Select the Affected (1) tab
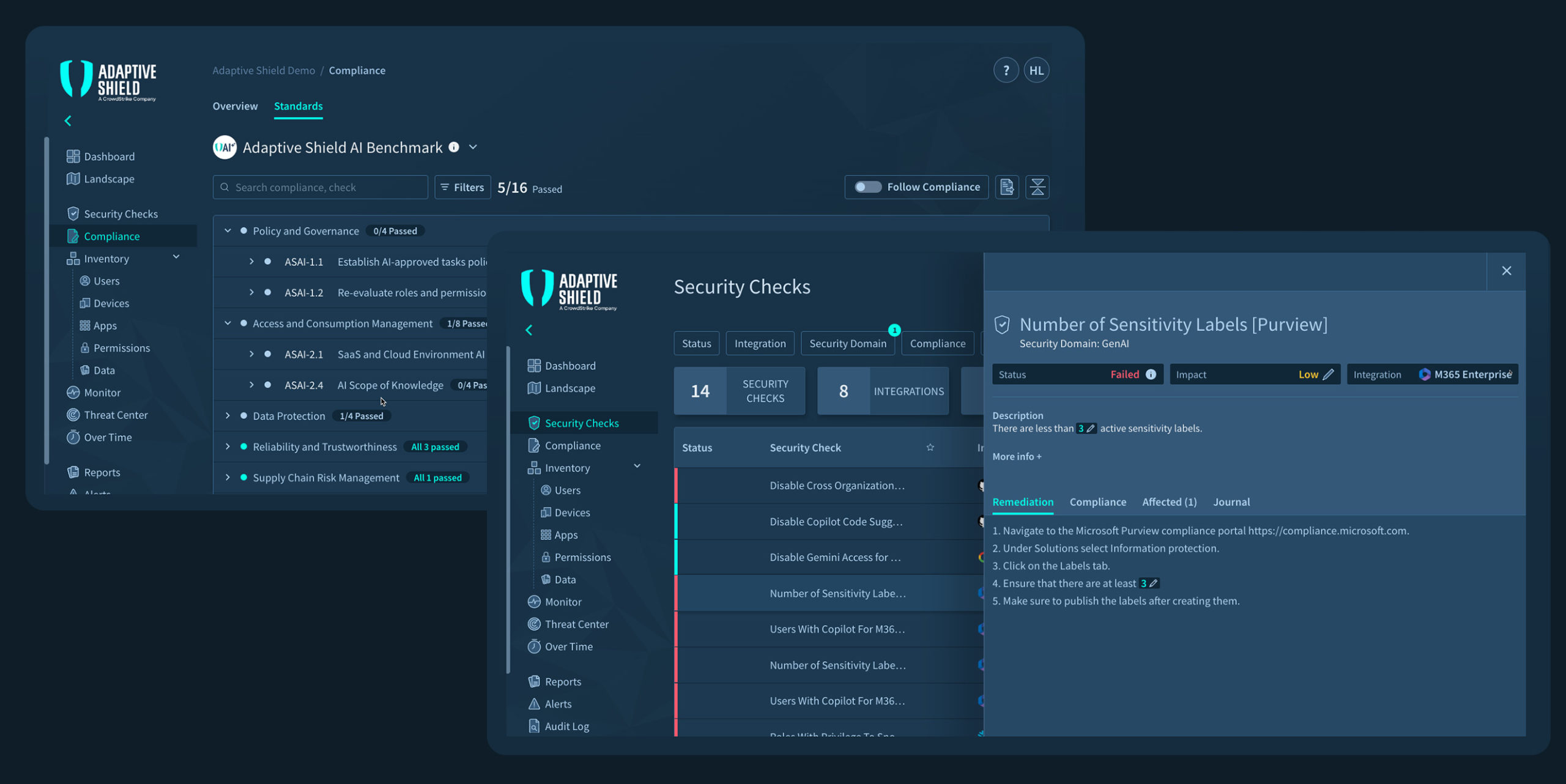Viewport: 1566px width, 784px height. point(1170,502)
